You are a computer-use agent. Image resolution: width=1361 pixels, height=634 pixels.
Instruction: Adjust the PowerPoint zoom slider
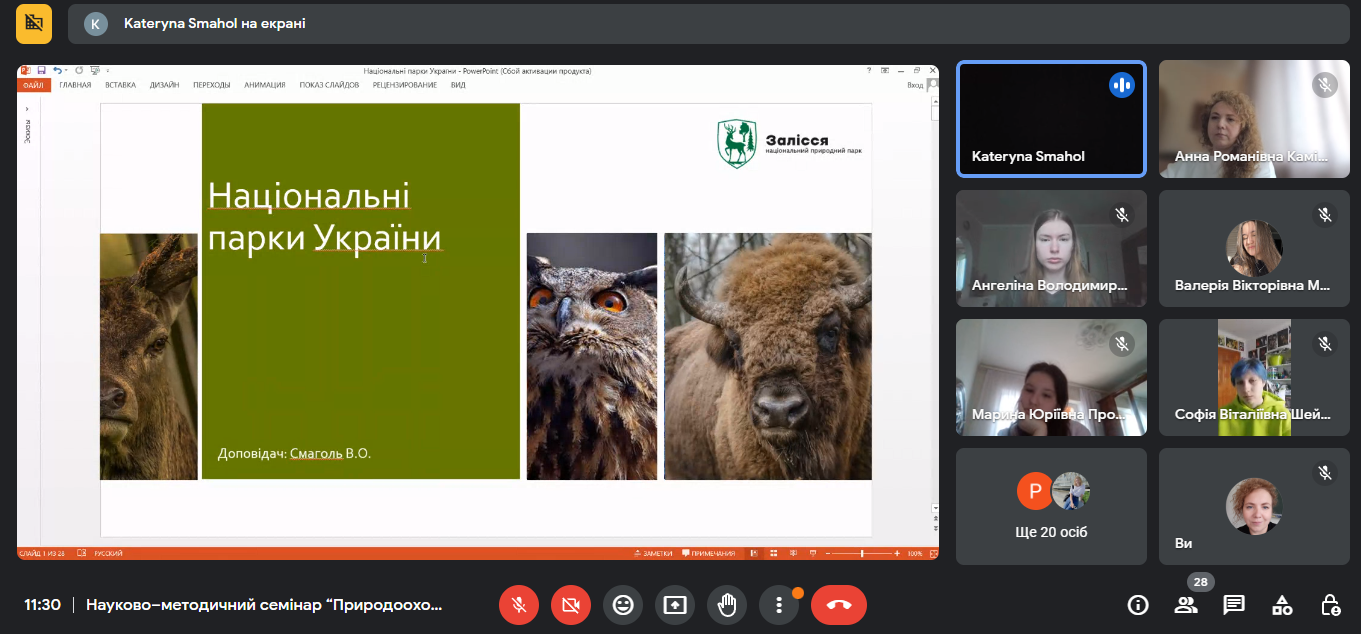coord(862,553)
